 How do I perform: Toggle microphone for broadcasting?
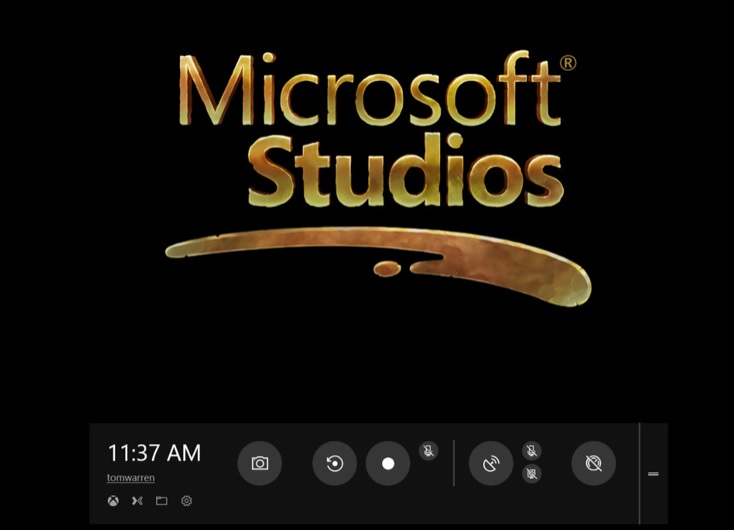(x=532, y=452)
